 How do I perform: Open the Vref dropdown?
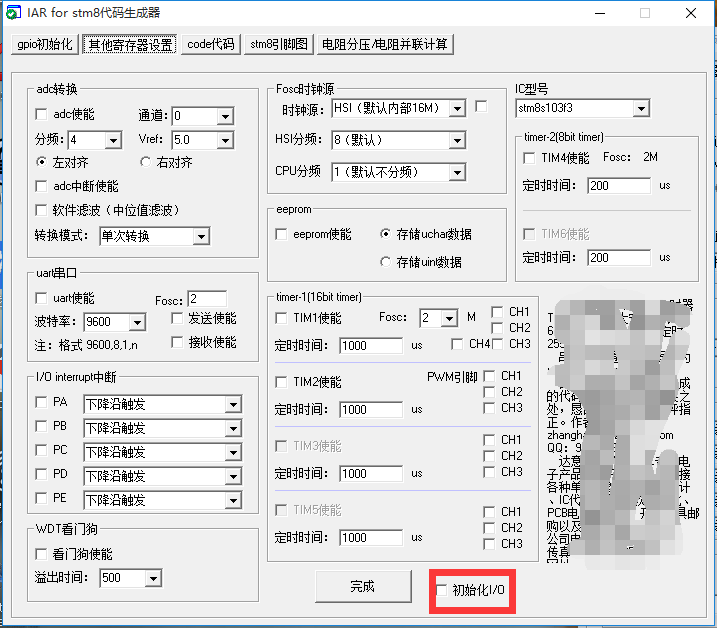tap(225, 140)
